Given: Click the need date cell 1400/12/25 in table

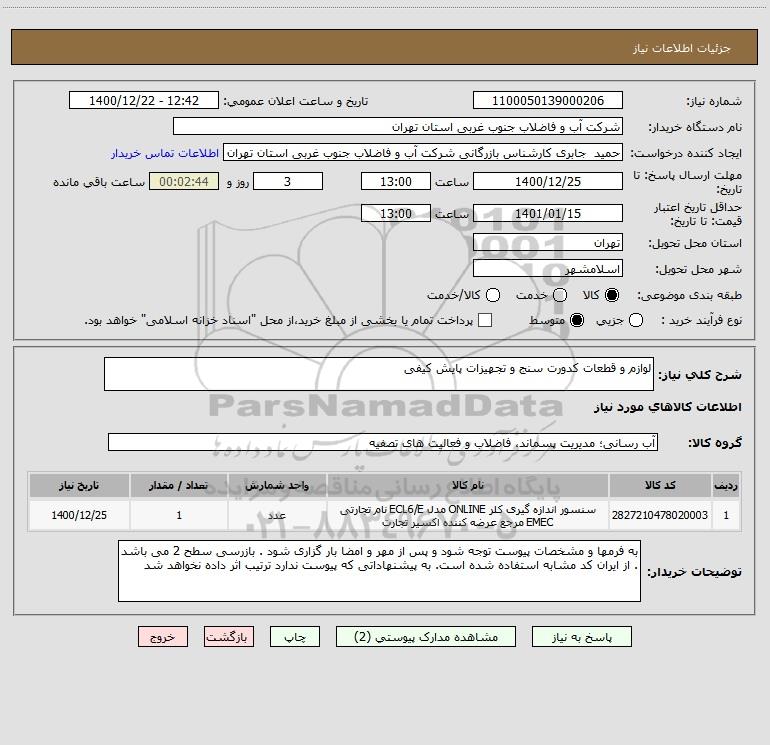Looking at the screenshot, I should 79,515.
